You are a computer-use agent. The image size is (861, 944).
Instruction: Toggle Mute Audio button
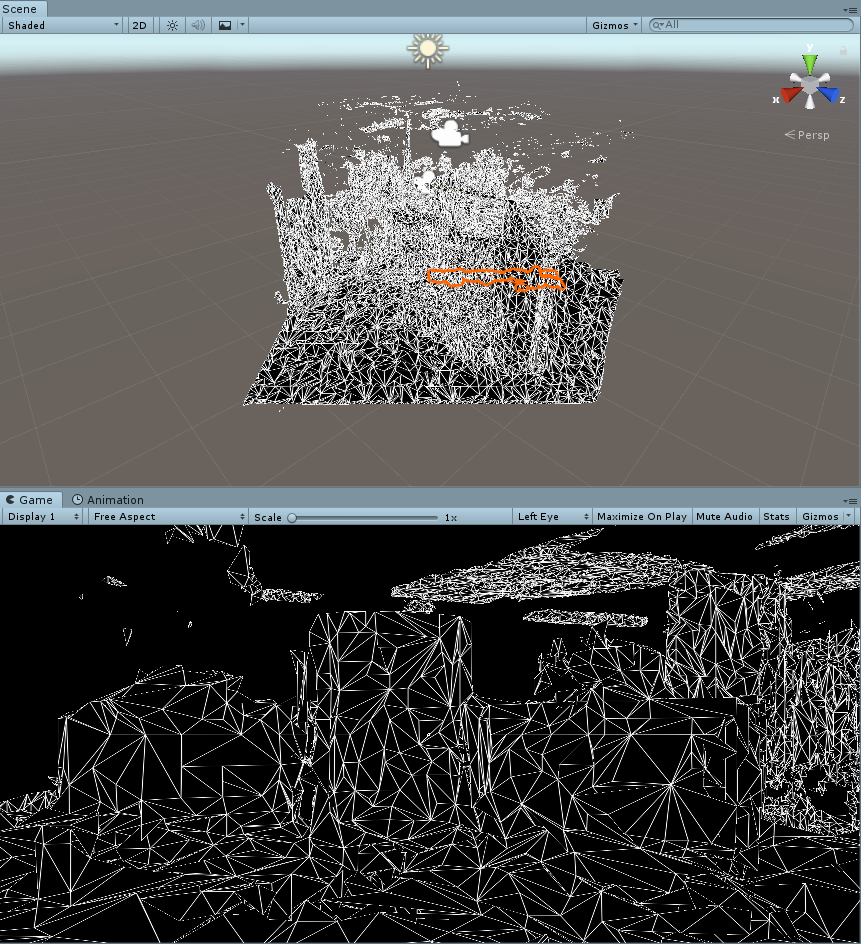pos(724,517)
